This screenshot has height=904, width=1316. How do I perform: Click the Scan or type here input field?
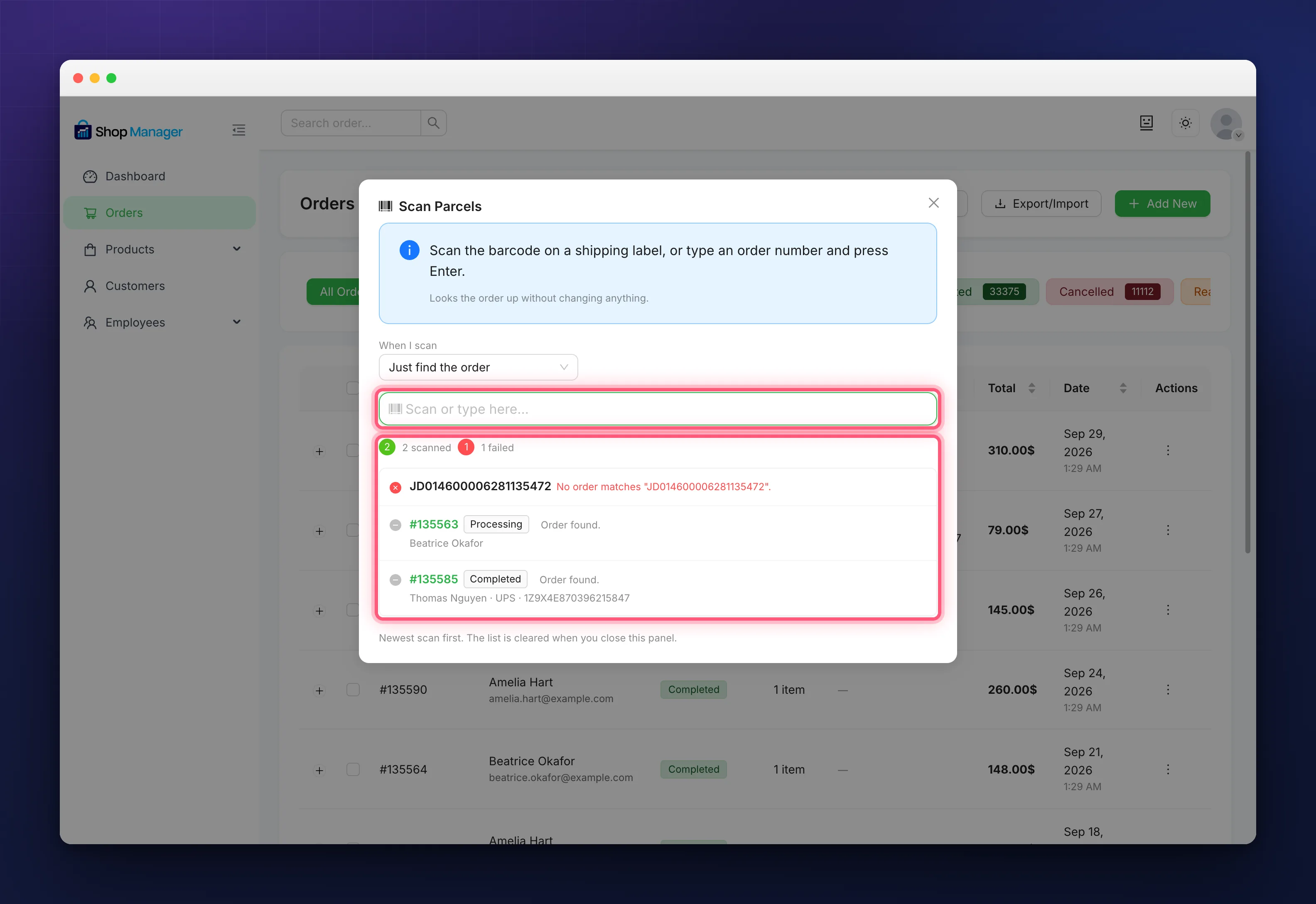tap(658, 409)
